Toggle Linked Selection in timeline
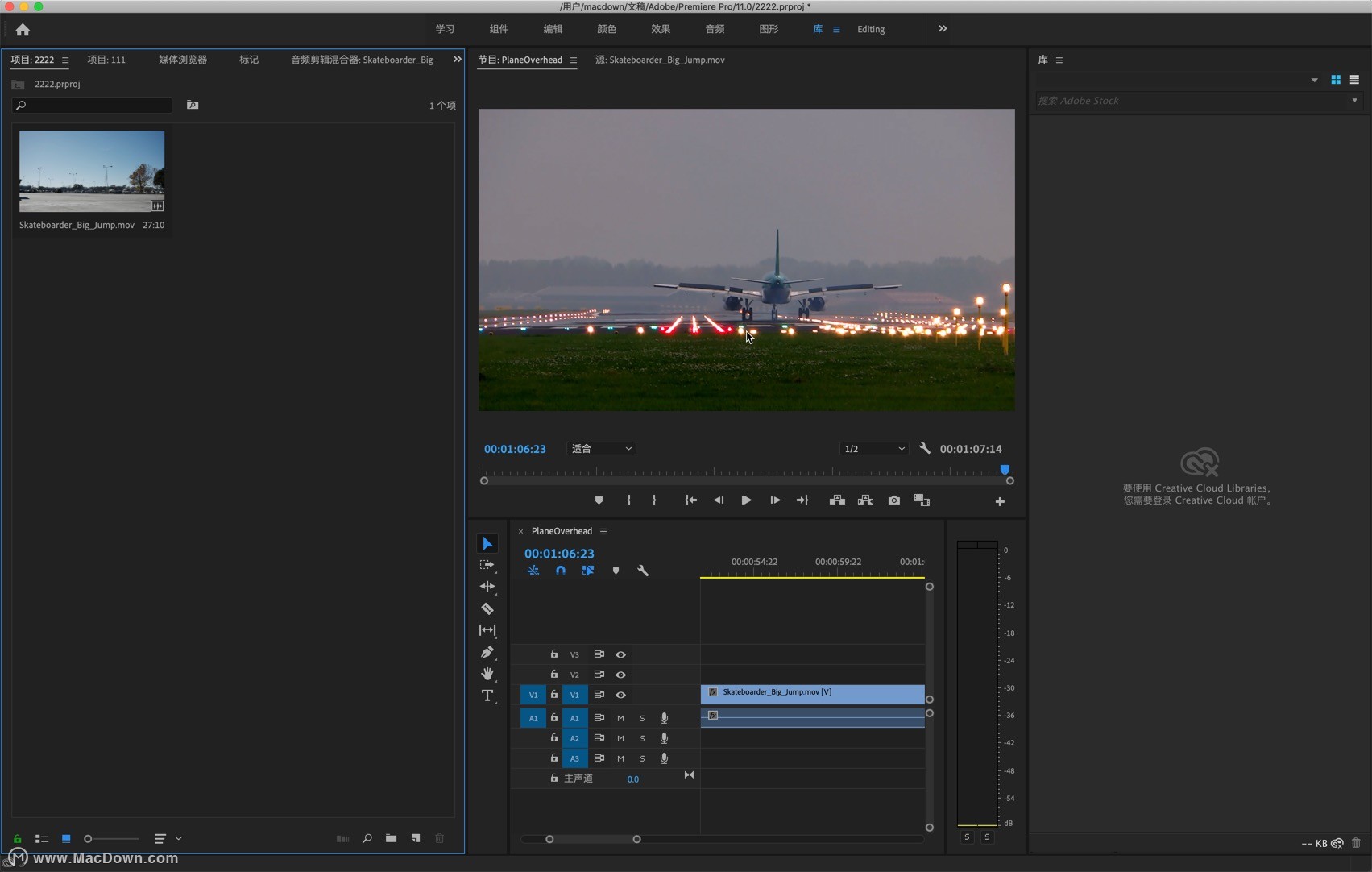 pyautogui.click(x=588, y=571)
